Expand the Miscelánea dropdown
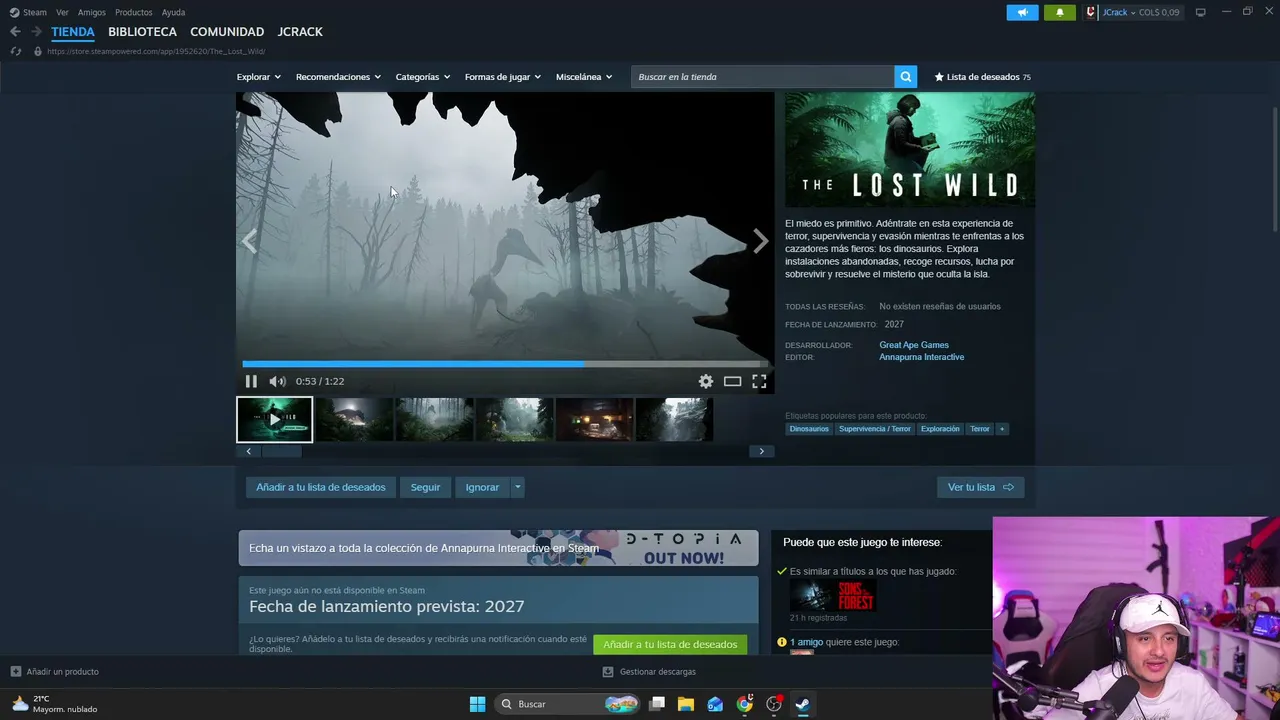Image resolution: width=1280 pixels, height=720 pixels. tap(583, 77)
